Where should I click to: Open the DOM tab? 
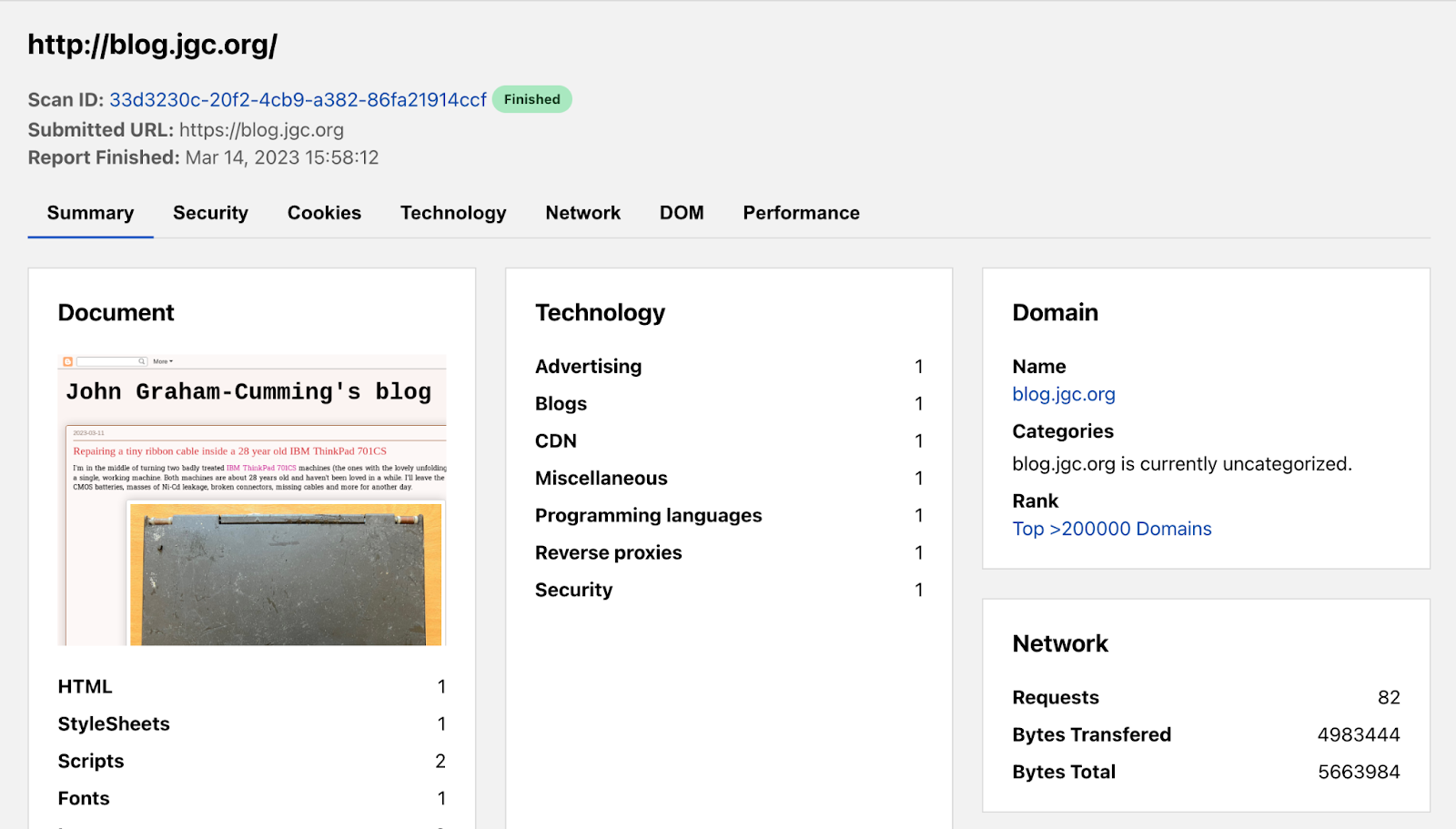(x=682, y=213)
